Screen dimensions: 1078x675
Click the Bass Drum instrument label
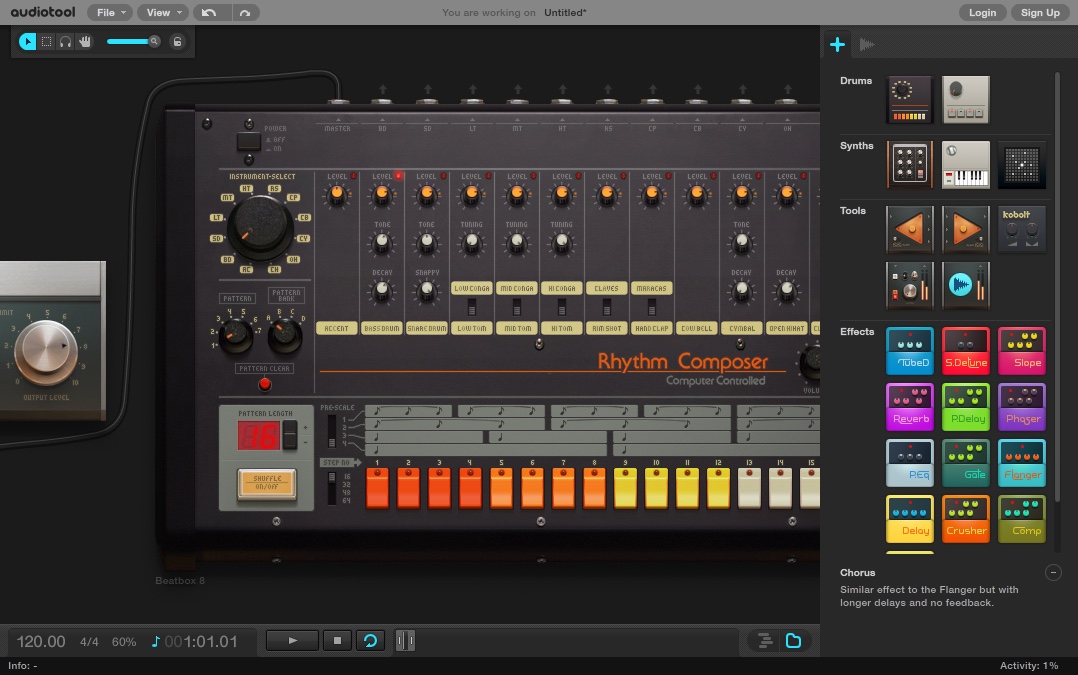382,329
